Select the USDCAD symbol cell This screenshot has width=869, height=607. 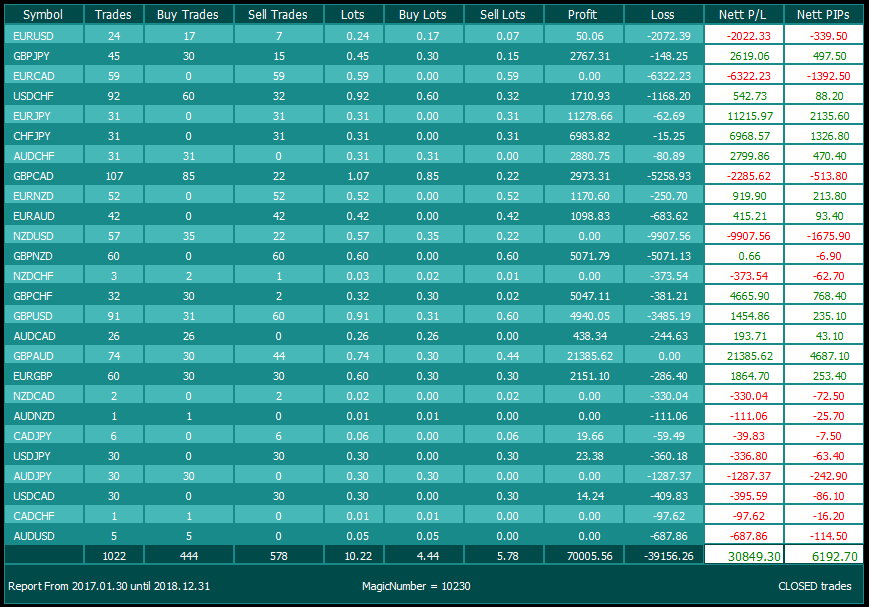point(44,496)
